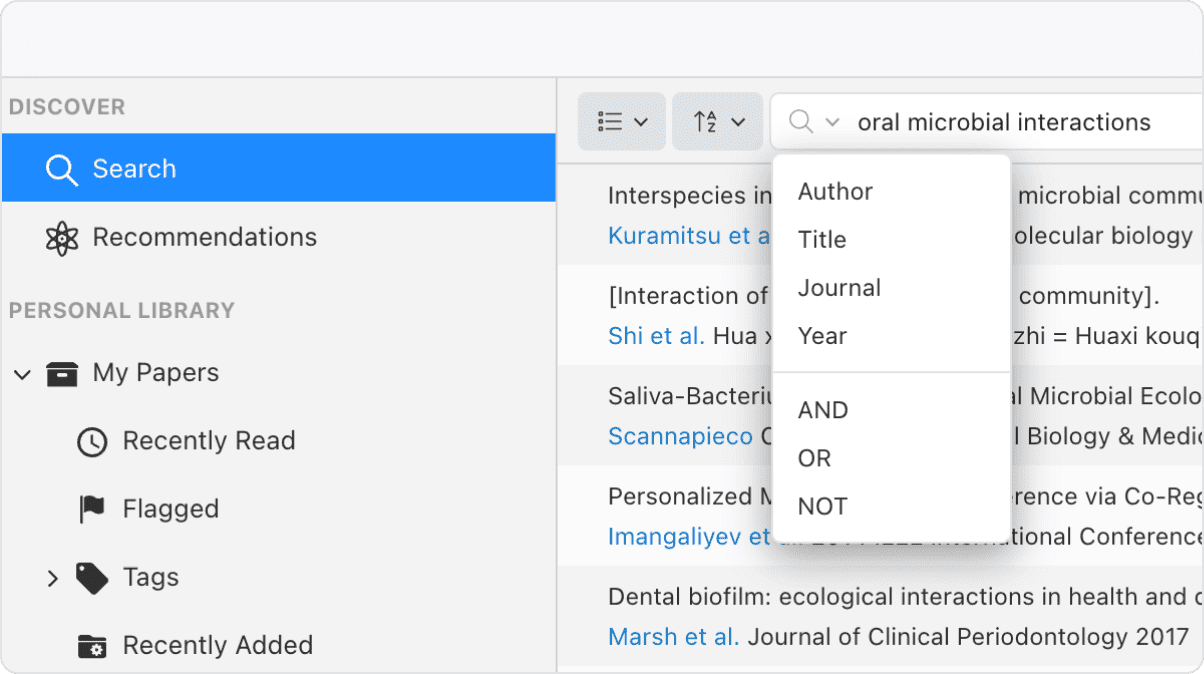Viewport: 1204px width, 674px height.
Task: Open the list view options dropdown
Action: [621, 121]
